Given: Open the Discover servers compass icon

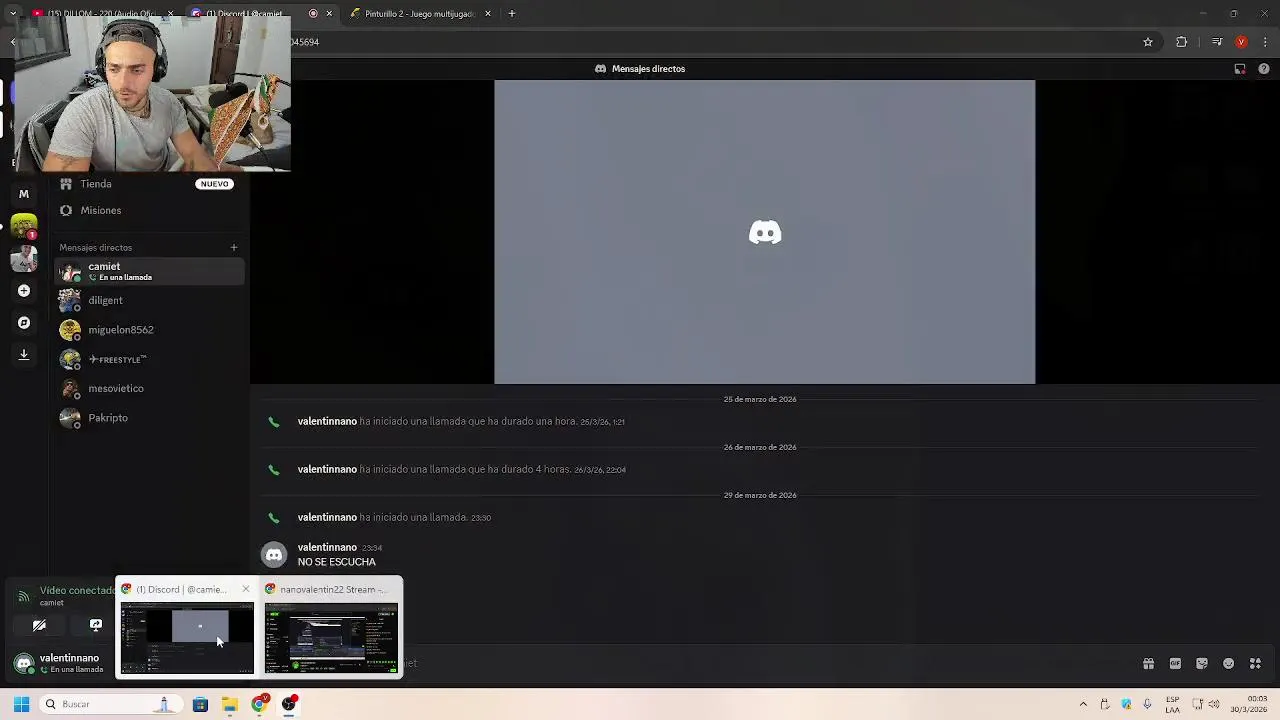Looking at the screenshot, I should tap(24, 323).
